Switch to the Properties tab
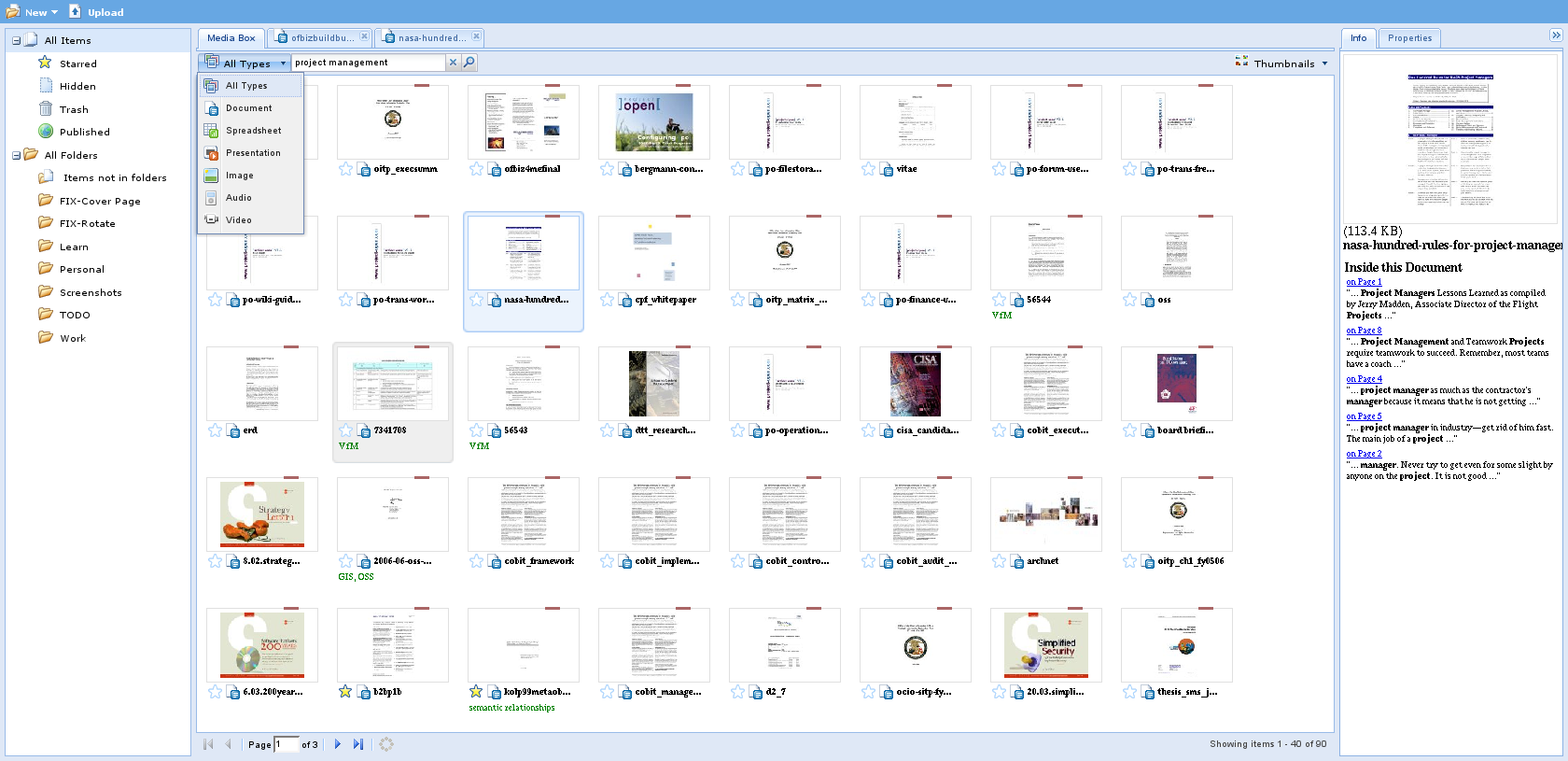The image size is (1568, 761). [1409, 38]
